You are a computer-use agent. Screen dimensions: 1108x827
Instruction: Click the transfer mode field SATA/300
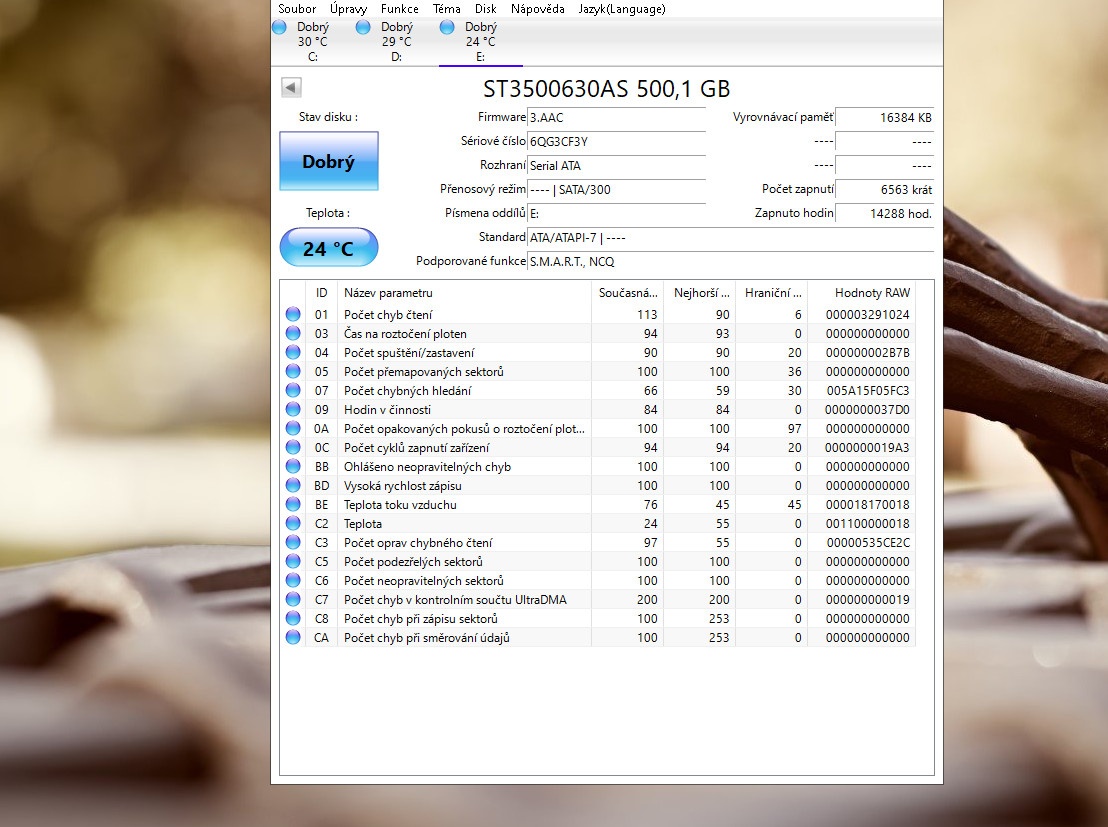616,189
